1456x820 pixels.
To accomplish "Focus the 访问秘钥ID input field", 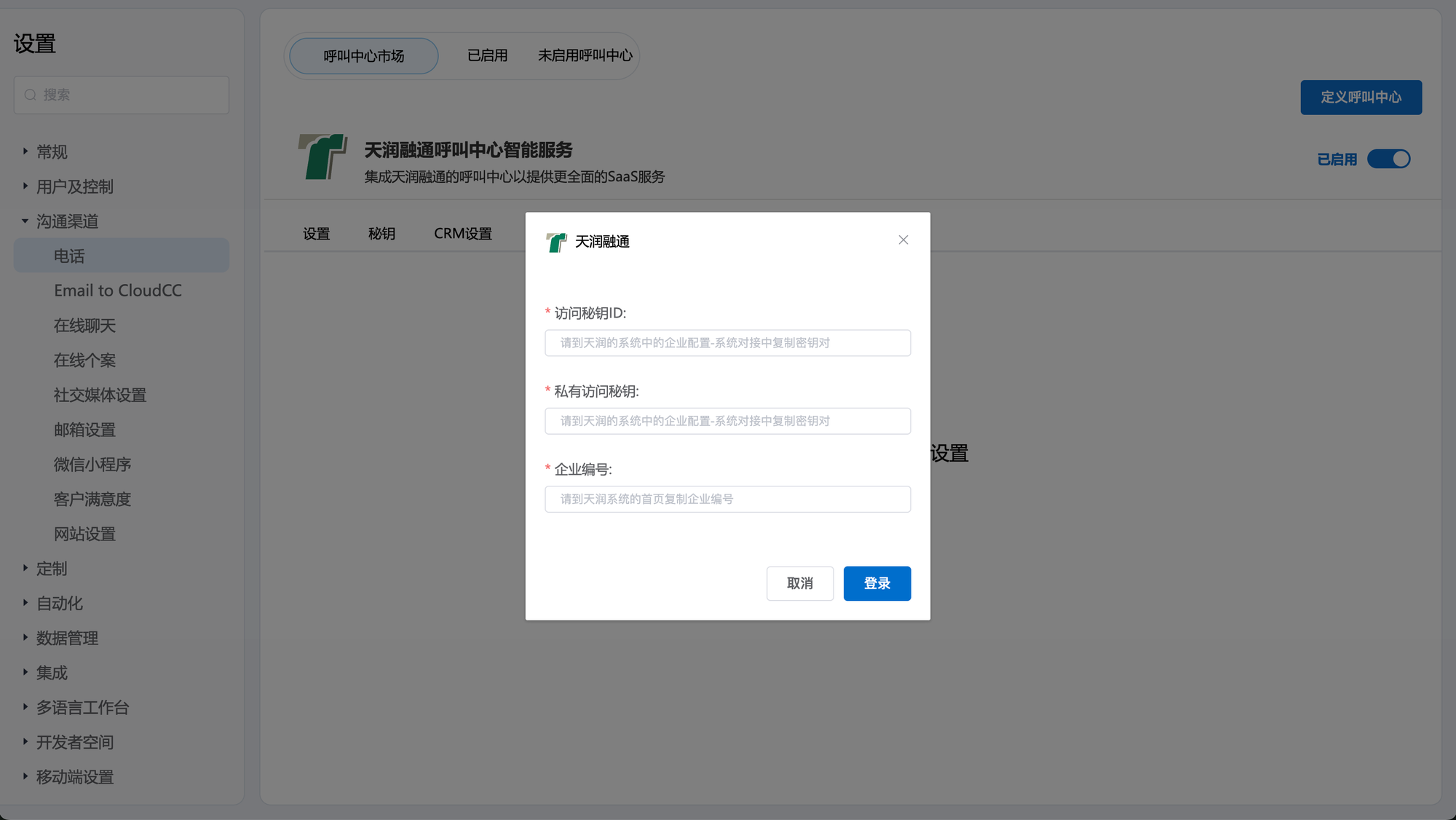I will pyautogui.click(x=727, y=343).
